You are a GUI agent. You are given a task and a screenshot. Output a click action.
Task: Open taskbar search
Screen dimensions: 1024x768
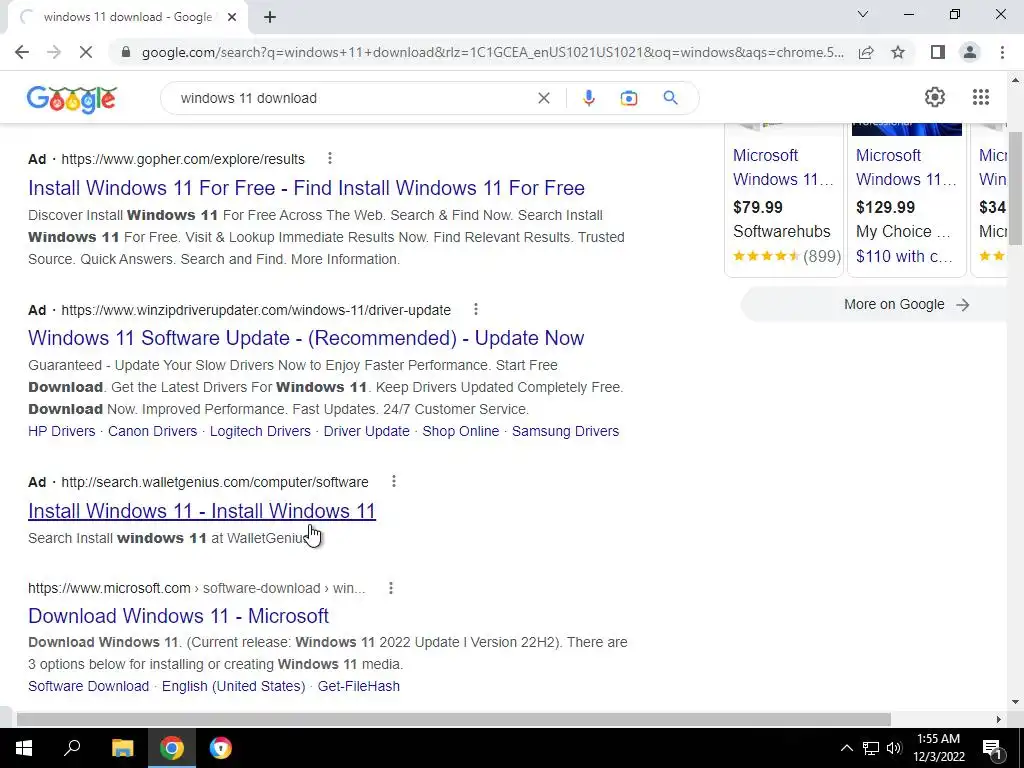tap(72, 748)
